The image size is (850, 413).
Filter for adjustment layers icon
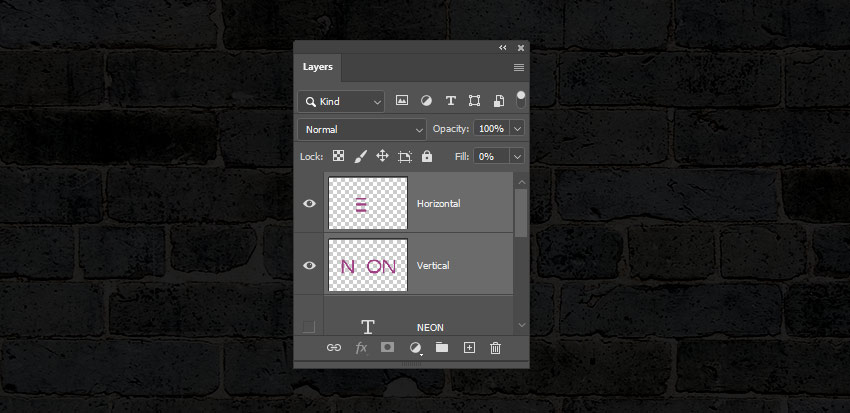point(427,101)
